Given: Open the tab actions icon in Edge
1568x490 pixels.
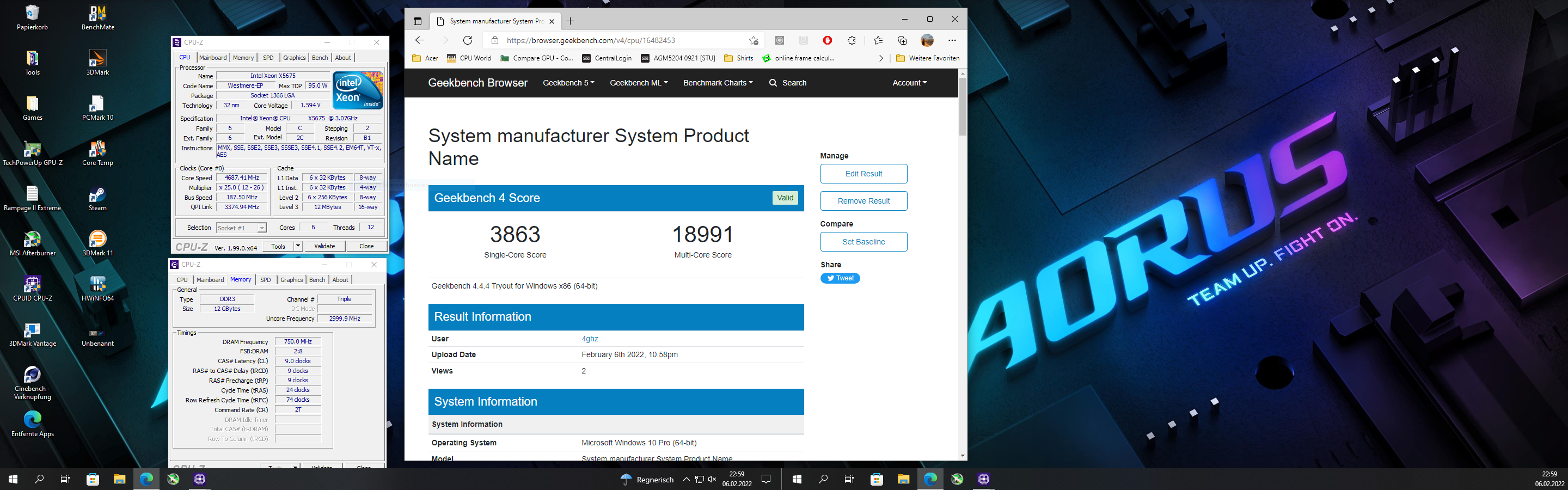Looking at the screenshot, I should click(x=418, y=21).
